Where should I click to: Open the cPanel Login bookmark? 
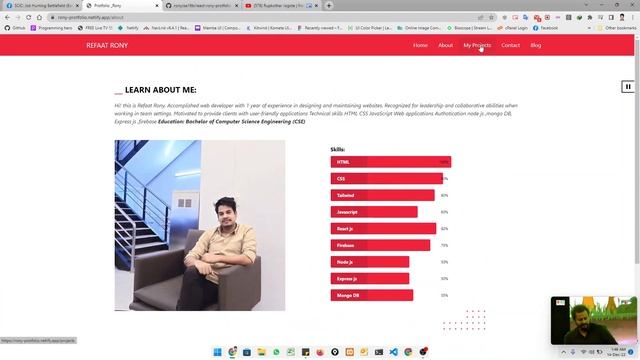(512, 28)
